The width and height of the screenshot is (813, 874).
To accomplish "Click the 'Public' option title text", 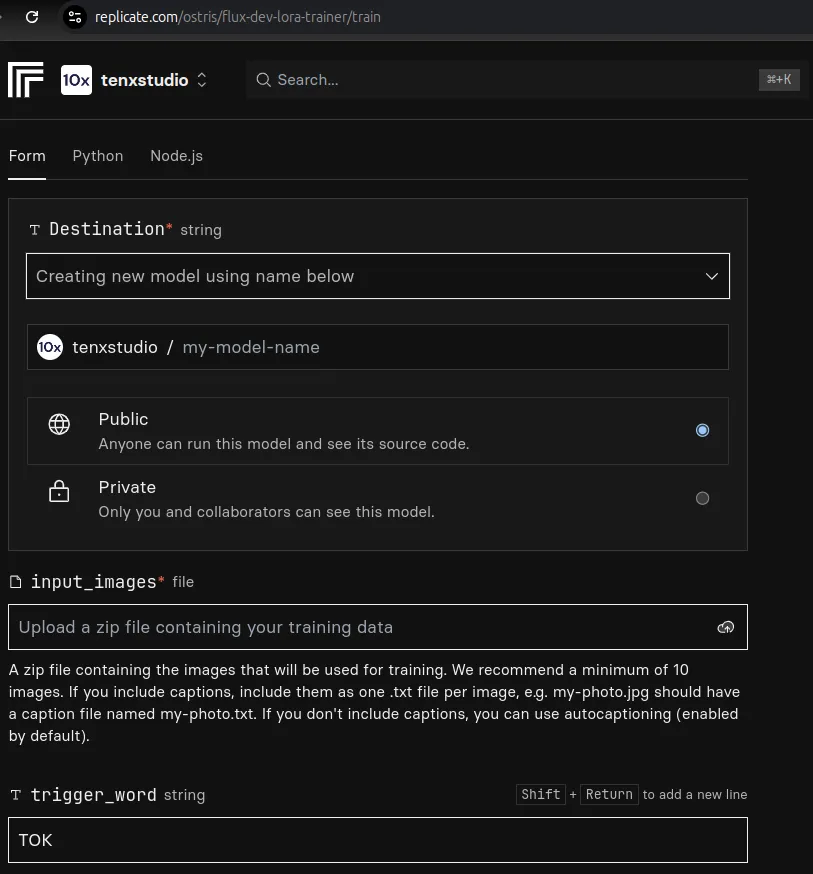I will (123, 419).
